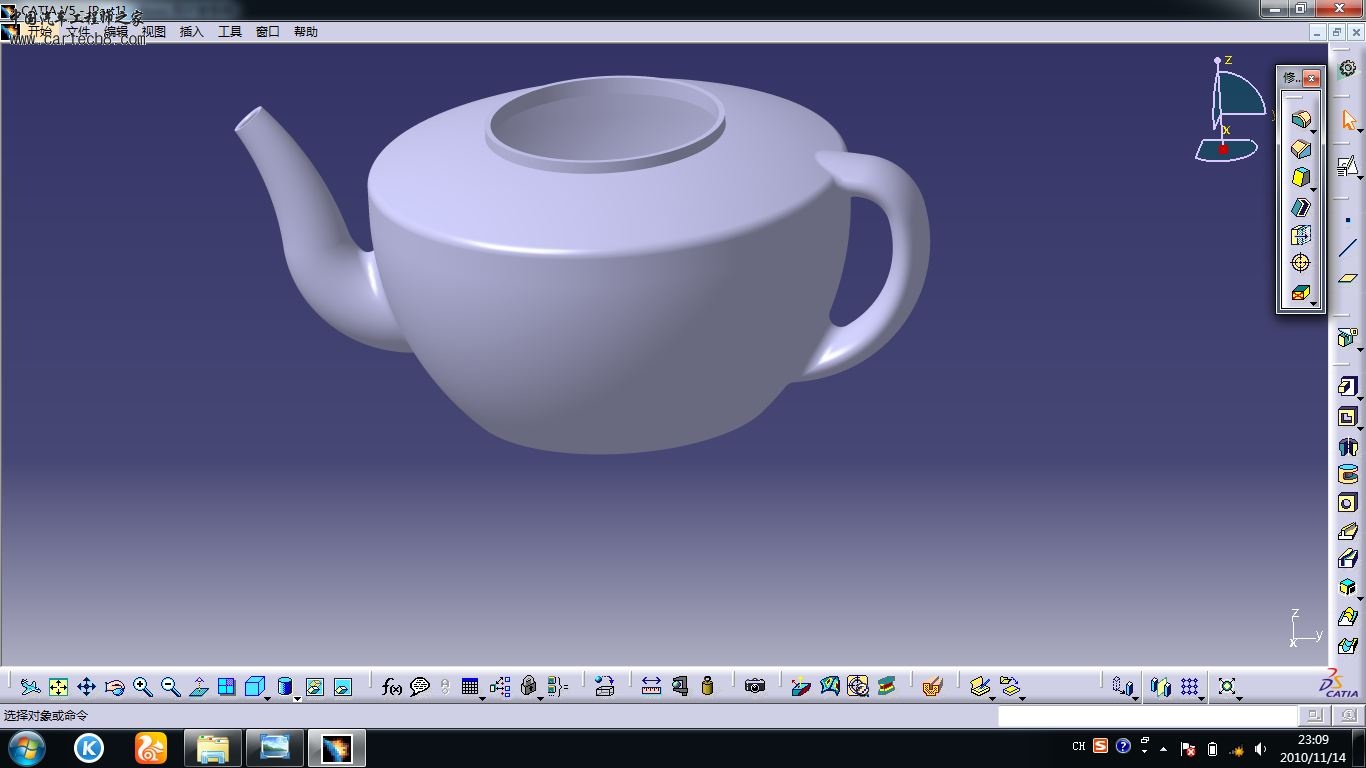Expand the isometric view cube dropdown

[269, 697]
